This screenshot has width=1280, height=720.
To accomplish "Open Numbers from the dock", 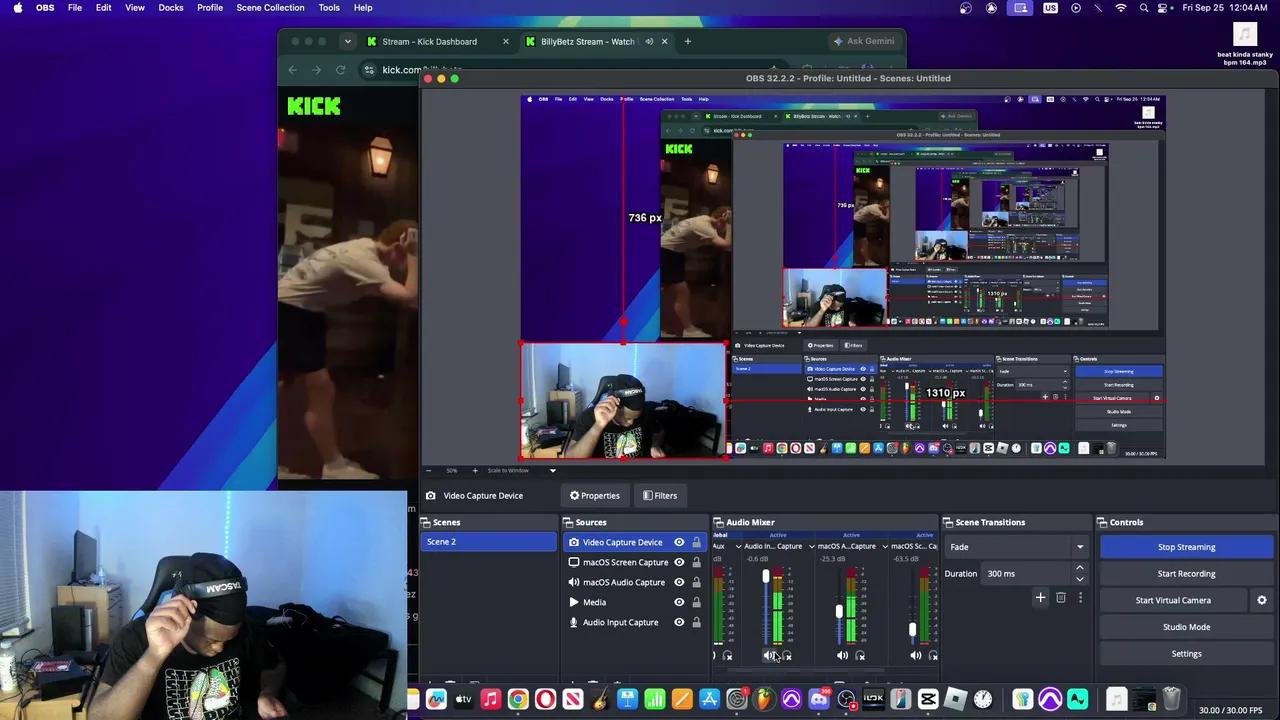I will point(654,700).
